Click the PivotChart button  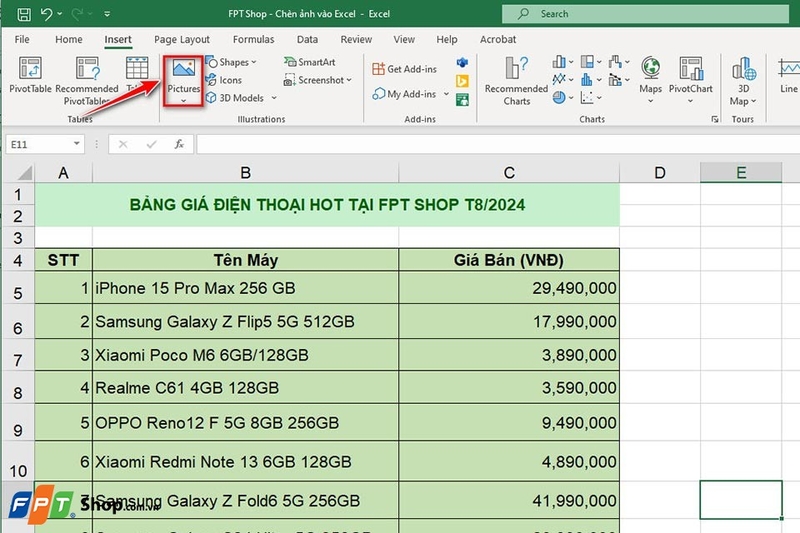pos(691,80)
